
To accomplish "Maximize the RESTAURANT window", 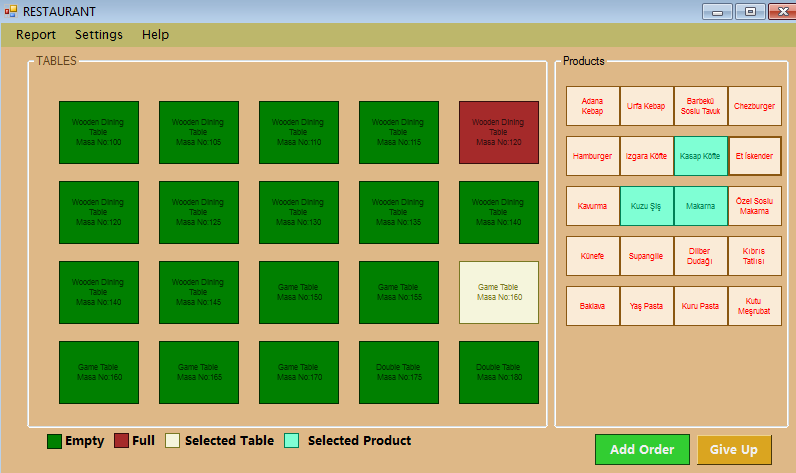I will point(750,12).
